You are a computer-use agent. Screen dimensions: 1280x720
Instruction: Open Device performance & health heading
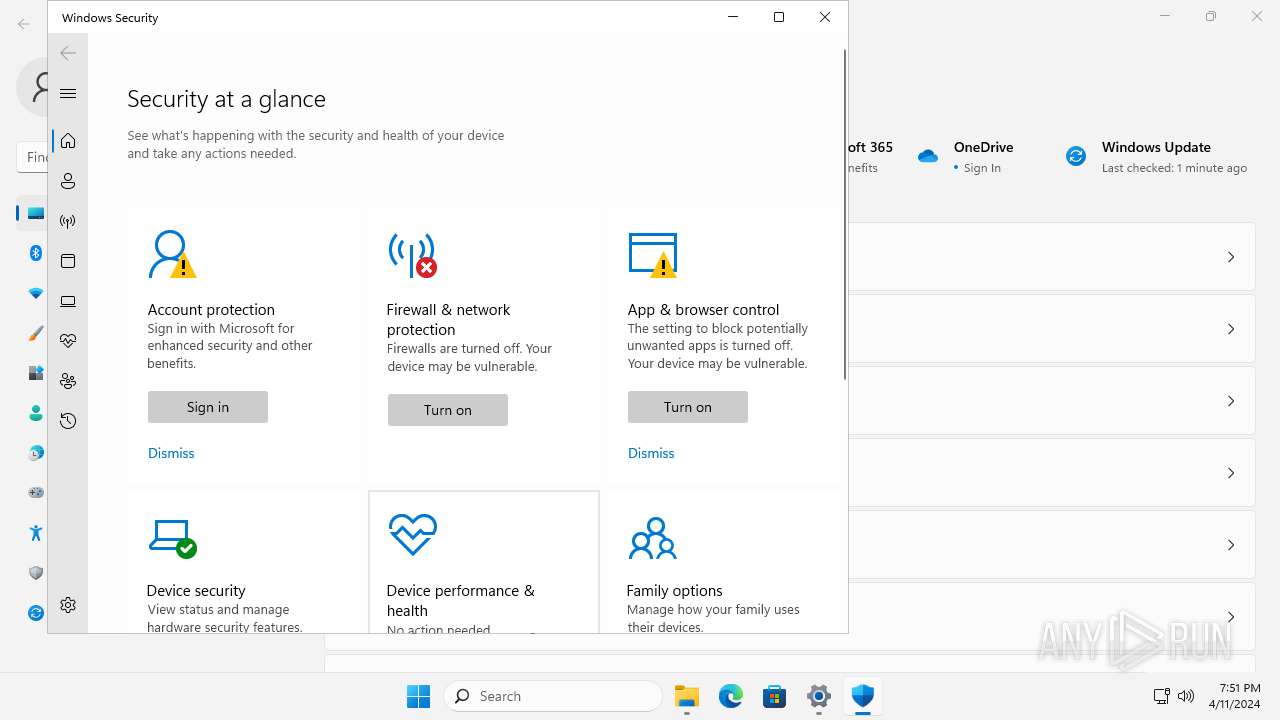click(460, 601)
